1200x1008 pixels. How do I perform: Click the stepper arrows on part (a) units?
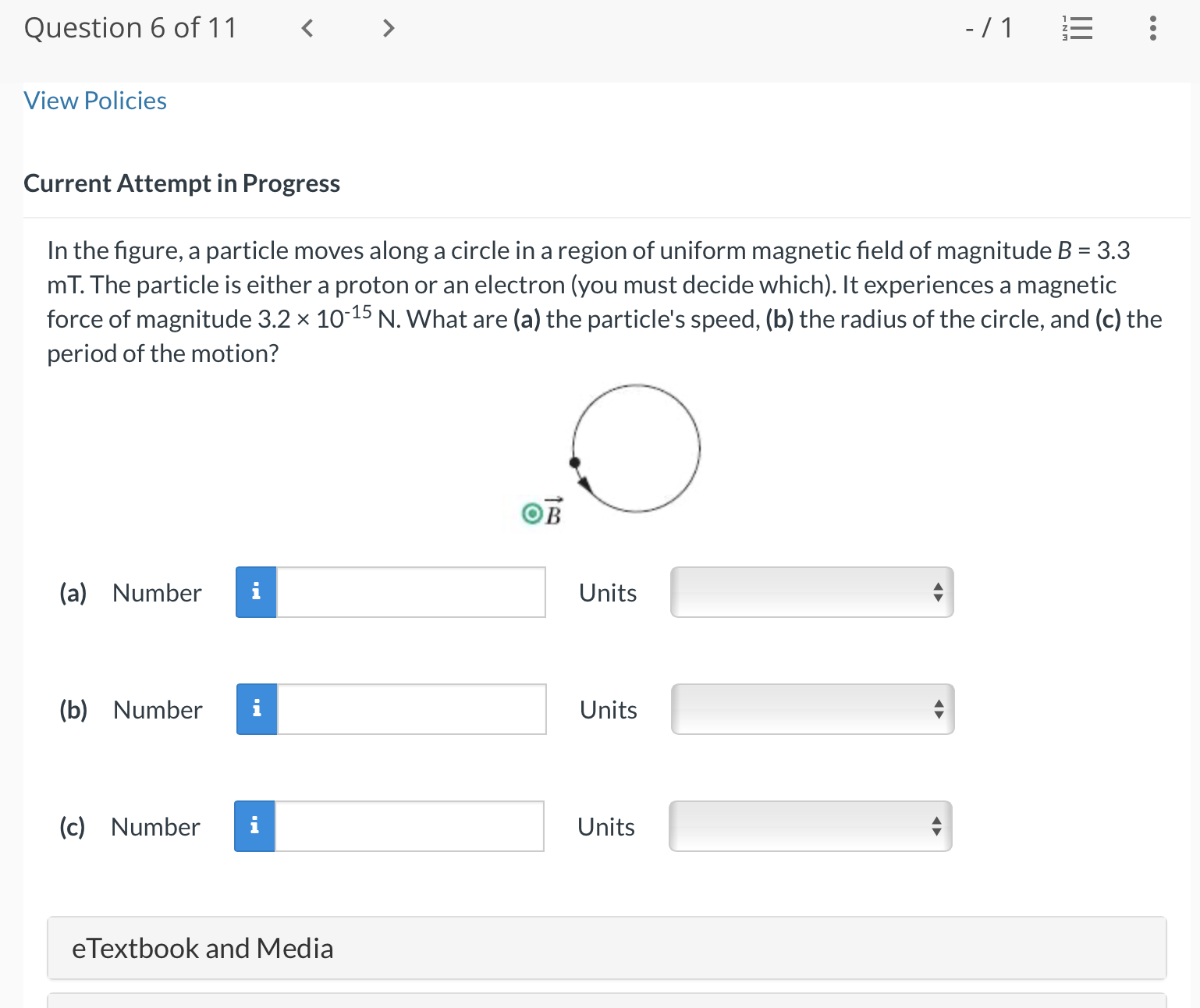pos(938,592)
